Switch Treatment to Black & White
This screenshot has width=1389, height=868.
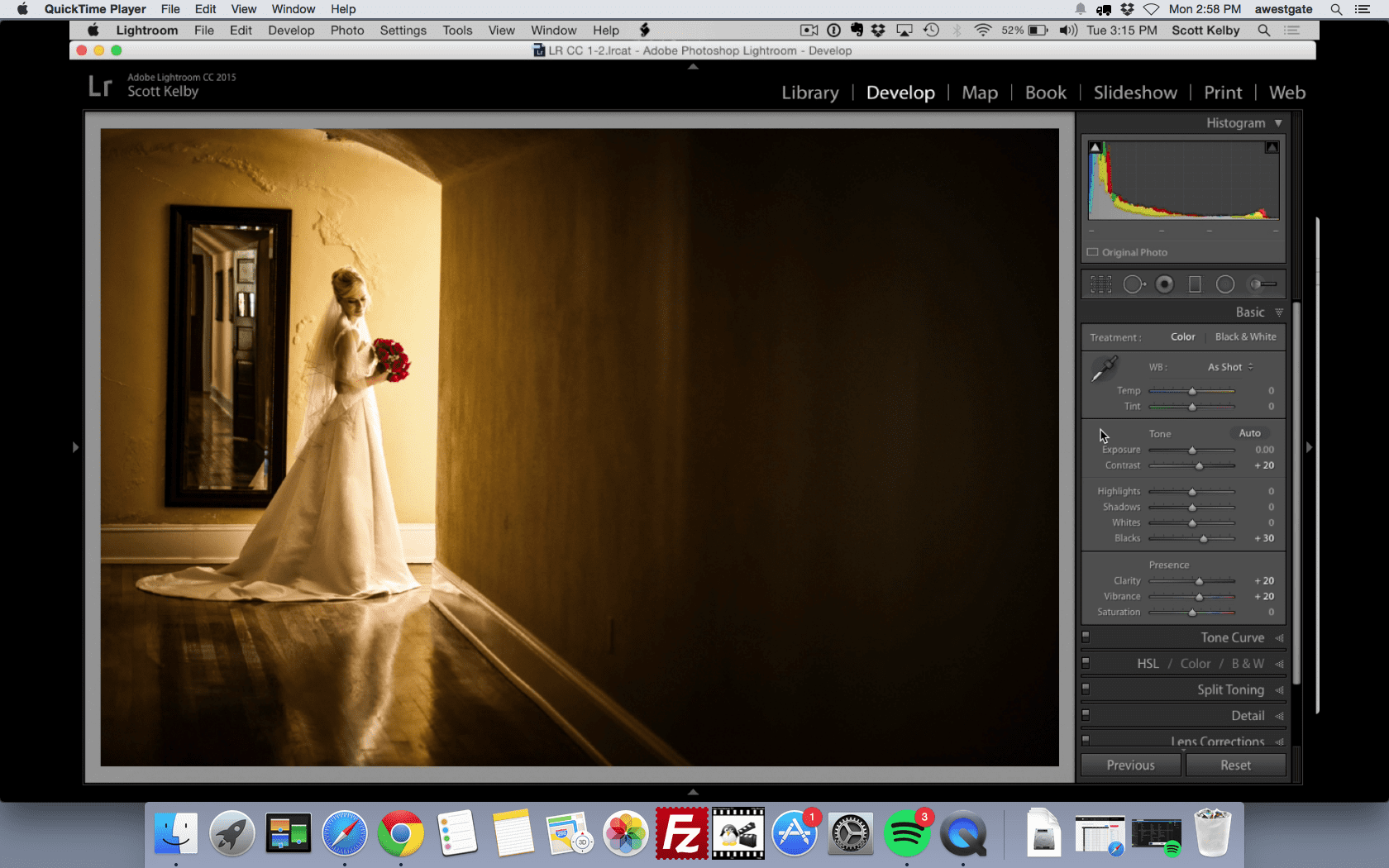pyautogui.click(x=1246, y=336)
